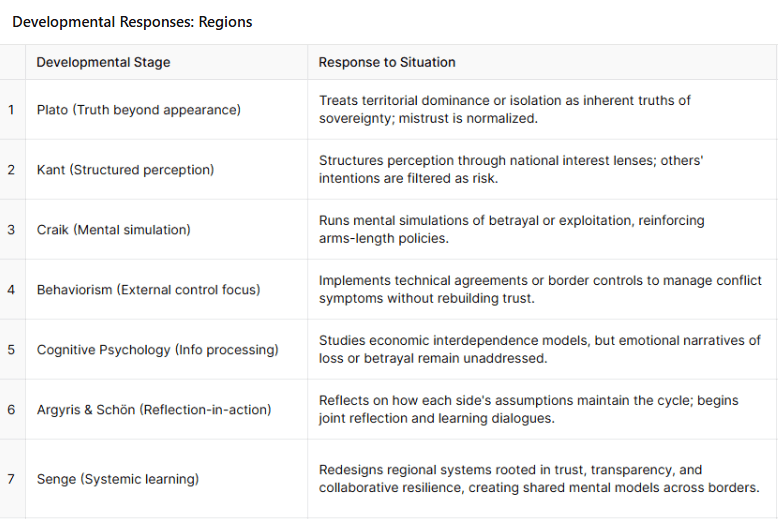778x519 pixels.
Task: Click row number 4
Action: tap(11, 290)
